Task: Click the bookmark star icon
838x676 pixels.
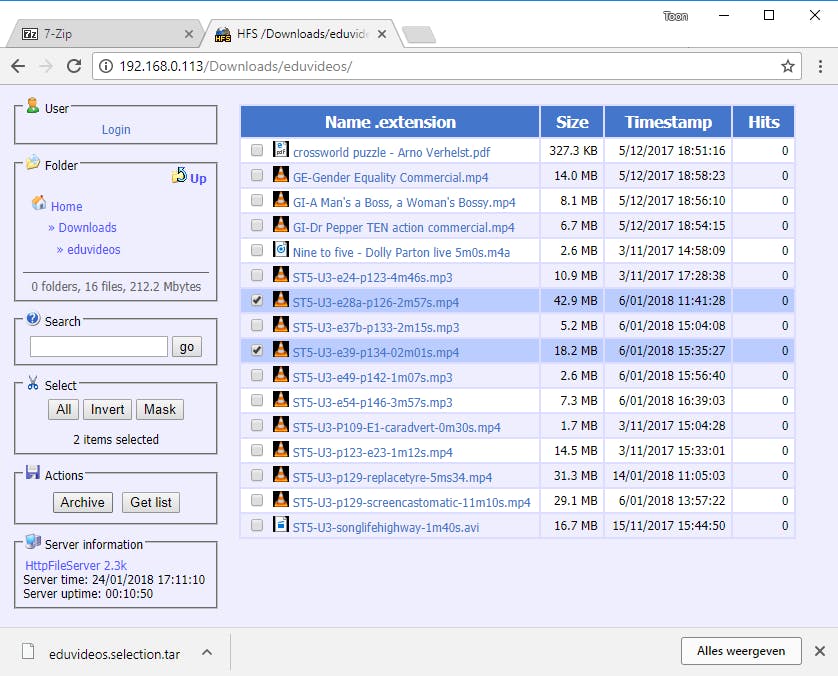Action: click(788, 67)
